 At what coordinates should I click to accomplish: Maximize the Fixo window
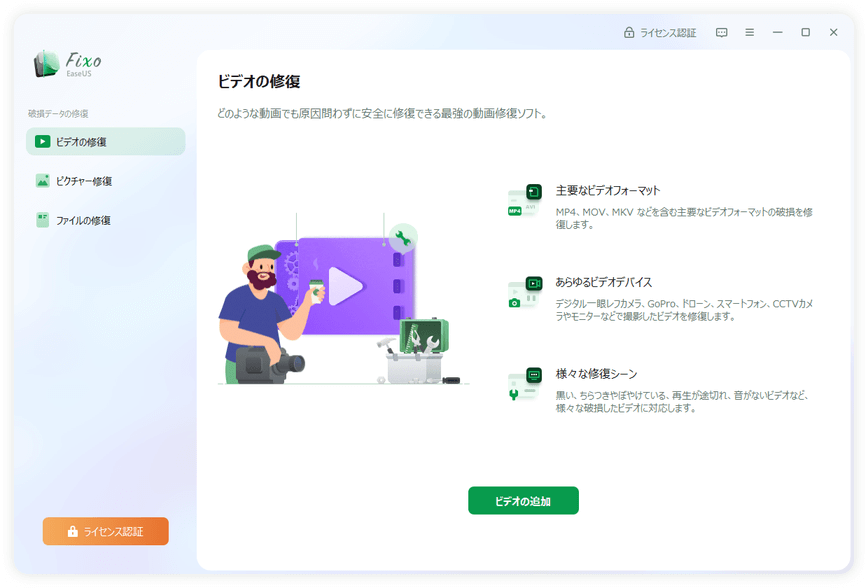pyautogui.click(x=805, y=33)
